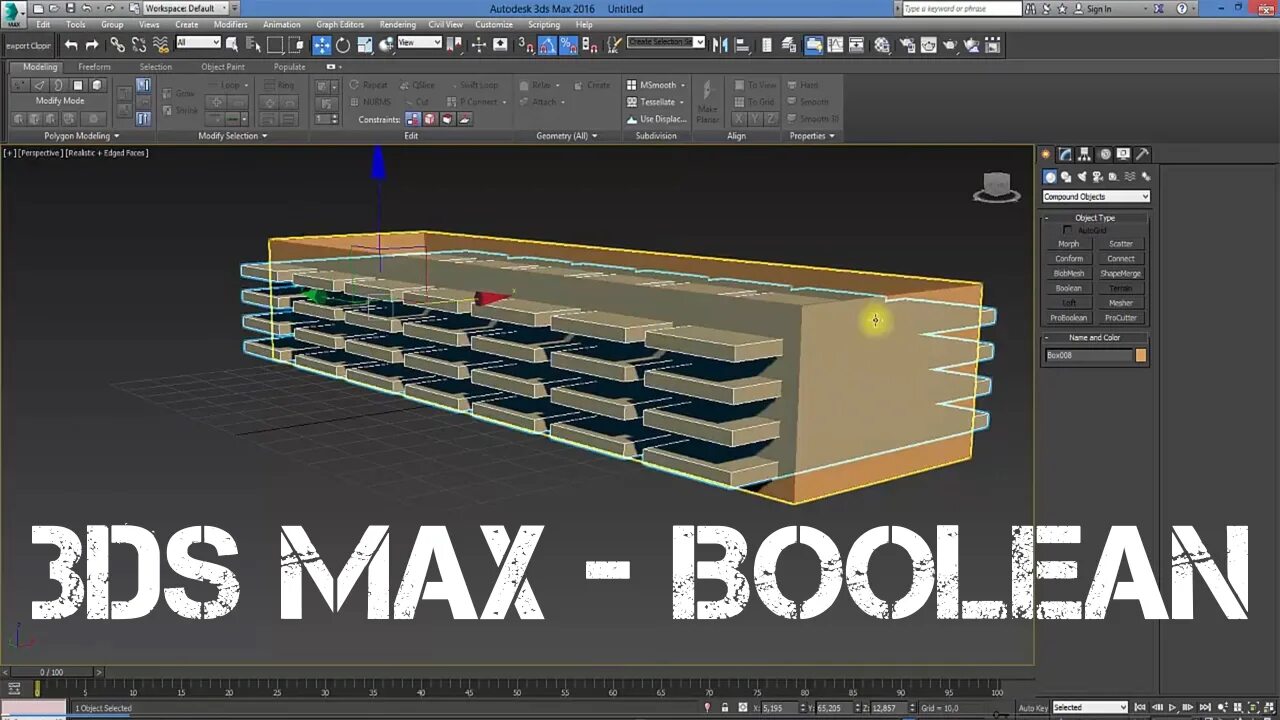
Task: Select the Lights category icon
Action: 1082,176
